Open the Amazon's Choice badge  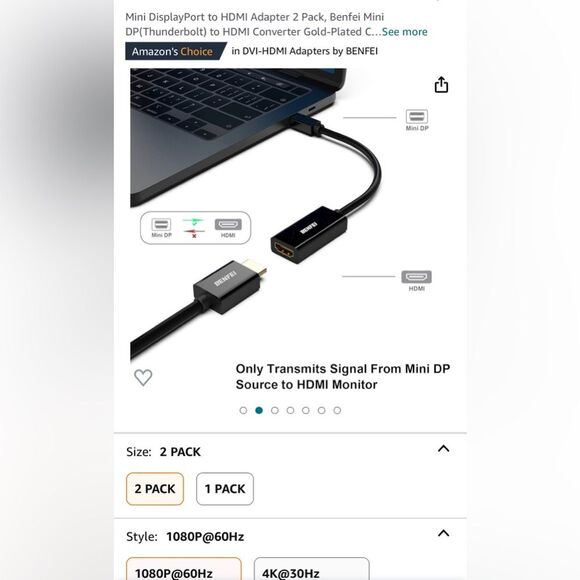(175, 51)
